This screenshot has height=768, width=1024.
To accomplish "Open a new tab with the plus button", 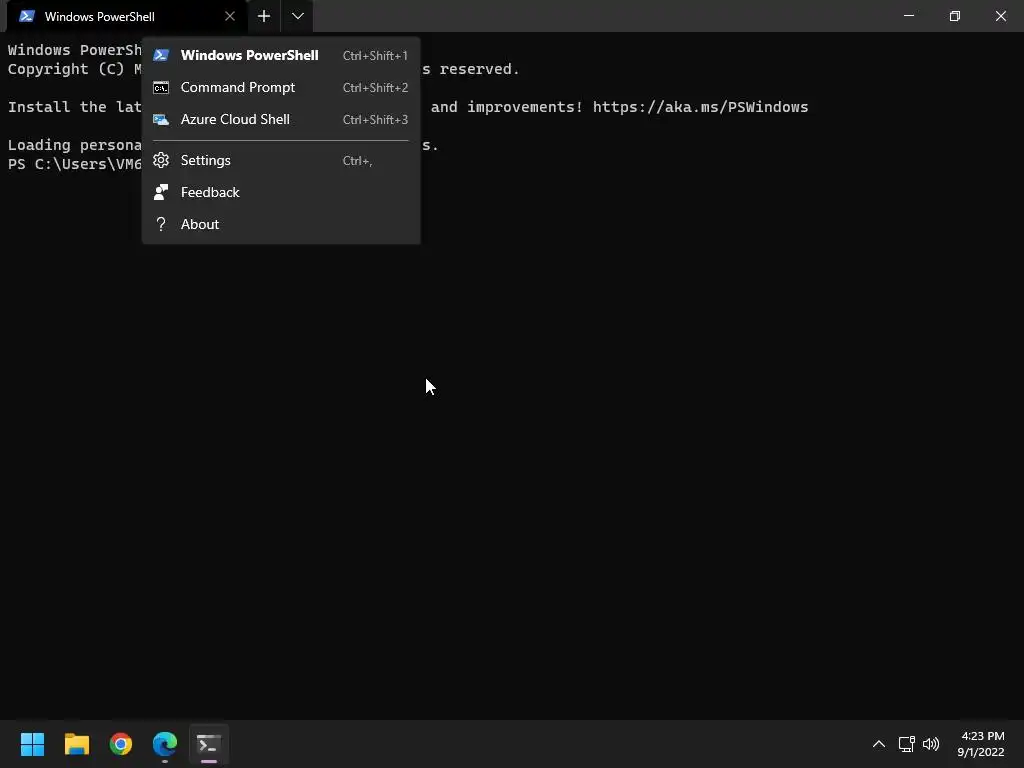I will pyautogui.click(x=264, y=16).
